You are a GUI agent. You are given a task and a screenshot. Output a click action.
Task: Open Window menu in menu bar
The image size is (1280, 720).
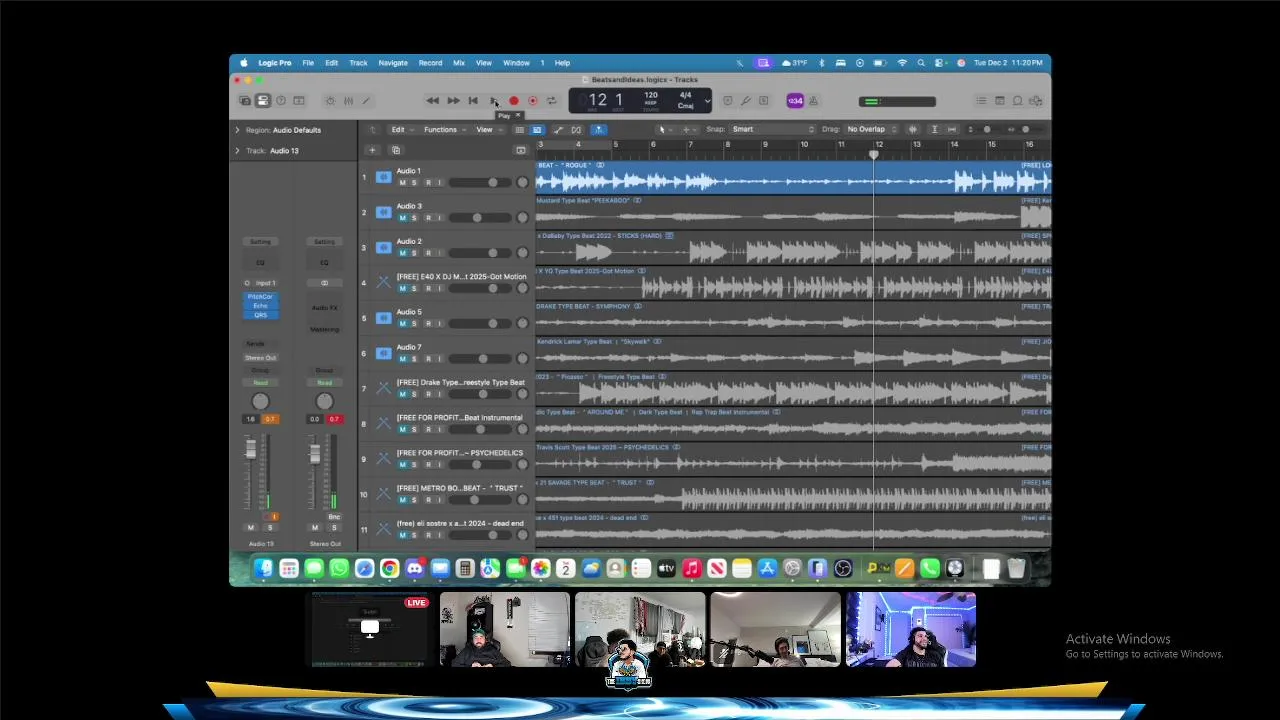point(516,63)
